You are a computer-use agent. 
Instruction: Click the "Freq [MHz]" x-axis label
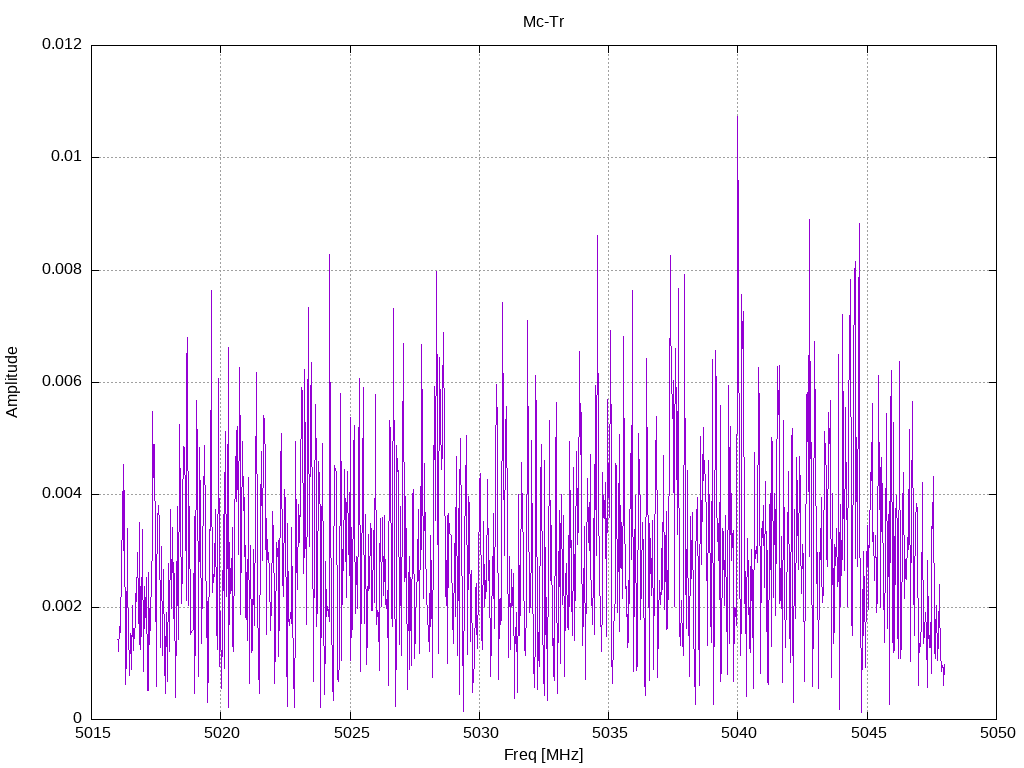point(543,755)
